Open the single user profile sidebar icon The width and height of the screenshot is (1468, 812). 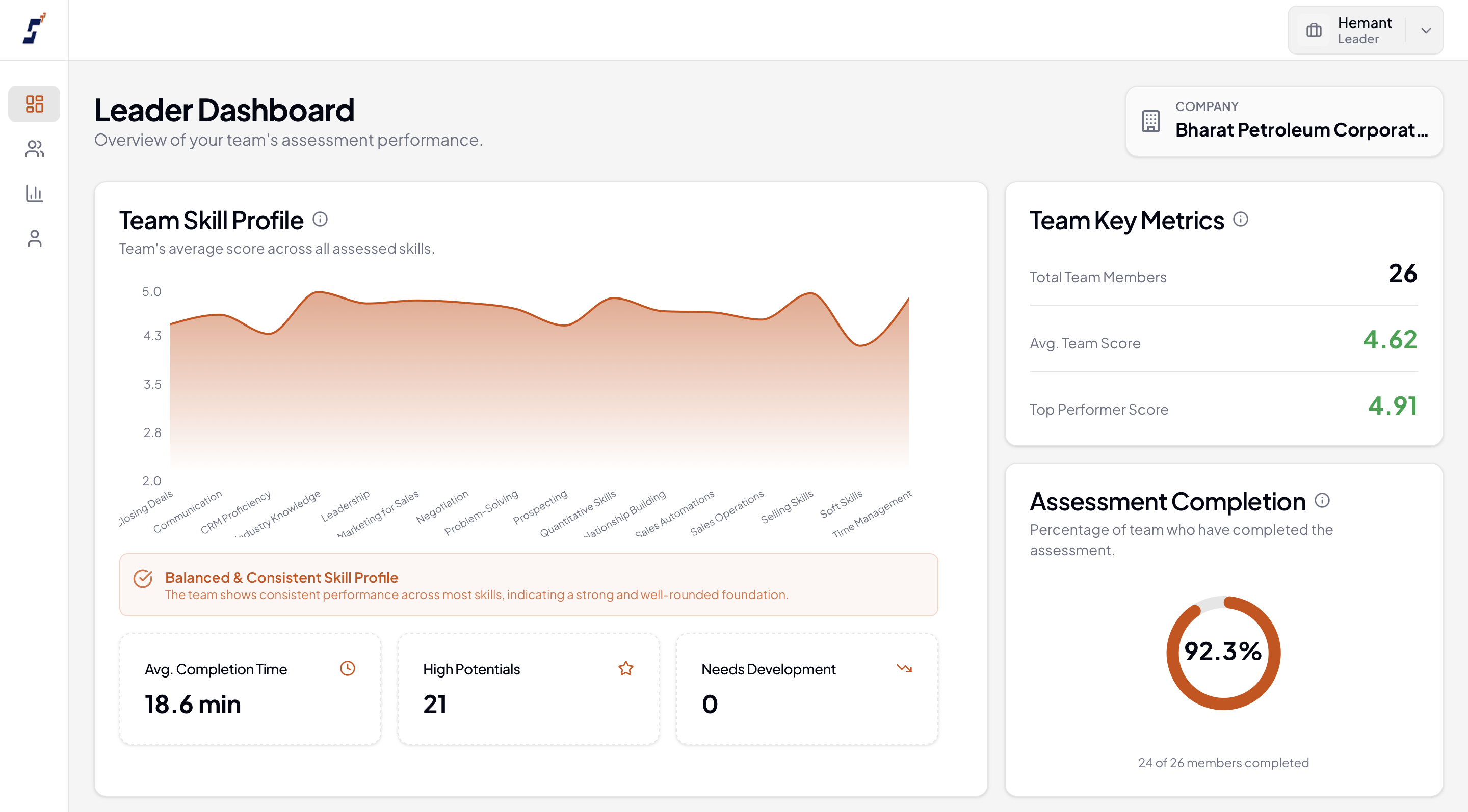point(34,238)
